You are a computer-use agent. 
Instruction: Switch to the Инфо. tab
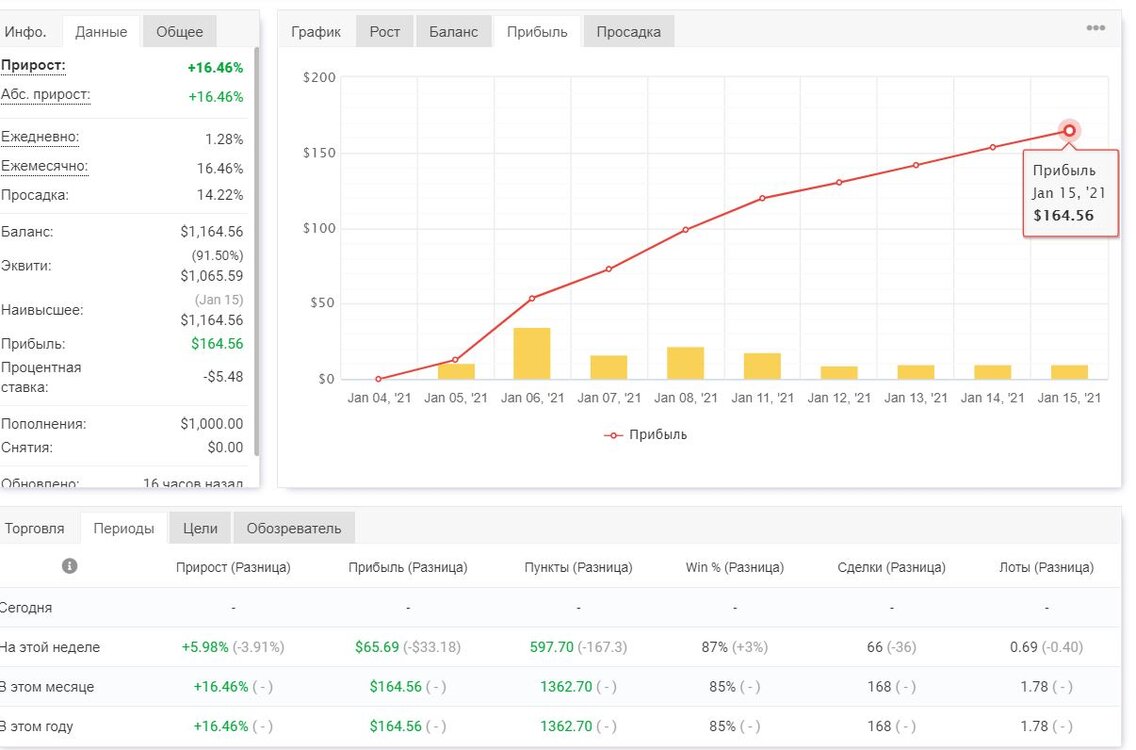tap(25, 32)
